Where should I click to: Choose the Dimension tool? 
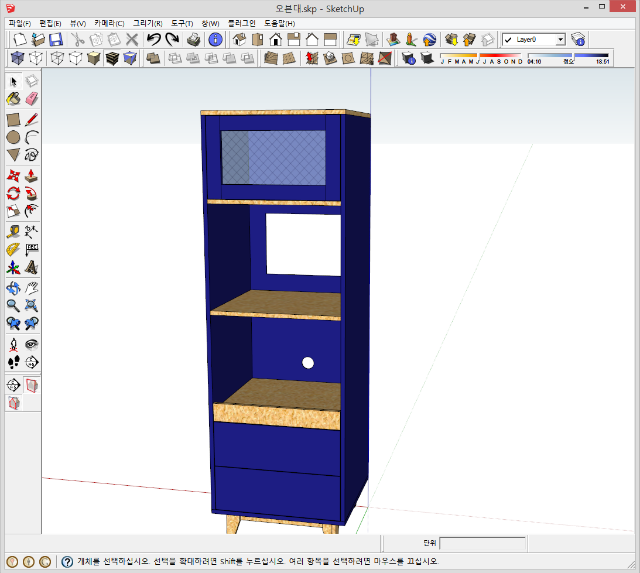tap(31, 232)
